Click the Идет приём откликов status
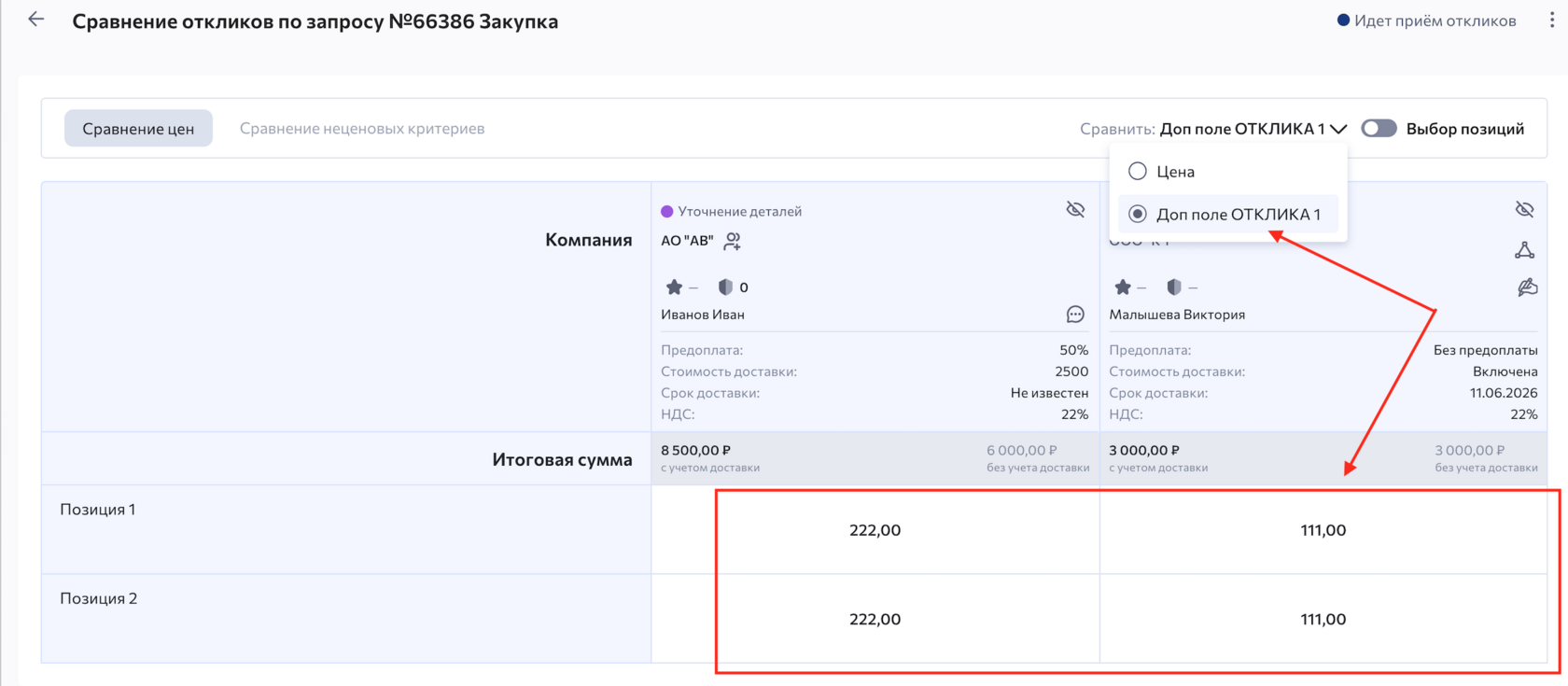The height and width of the screenshot is (686, 1568). click(x=1426, y=21)
